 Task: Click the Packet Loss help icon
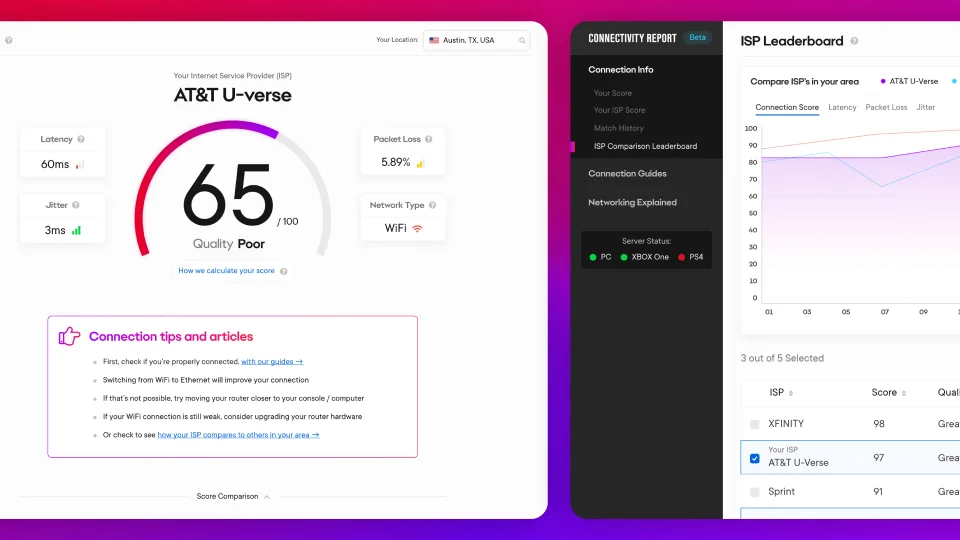pyautogui.click(x=427, y=140)
